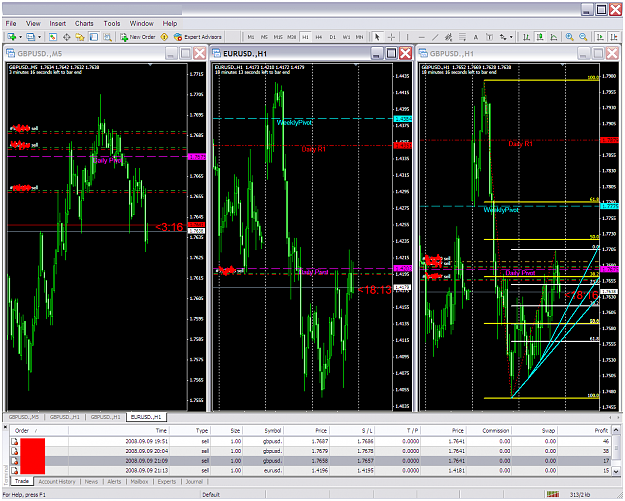Open the Mailbox terminal tab

(x=140, y=482)
